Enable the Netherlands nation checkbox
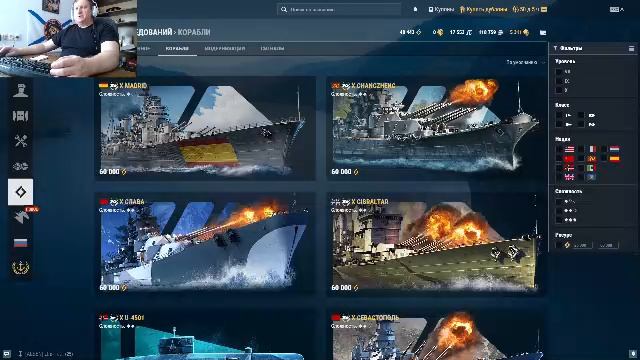 [x=603, y=149]
